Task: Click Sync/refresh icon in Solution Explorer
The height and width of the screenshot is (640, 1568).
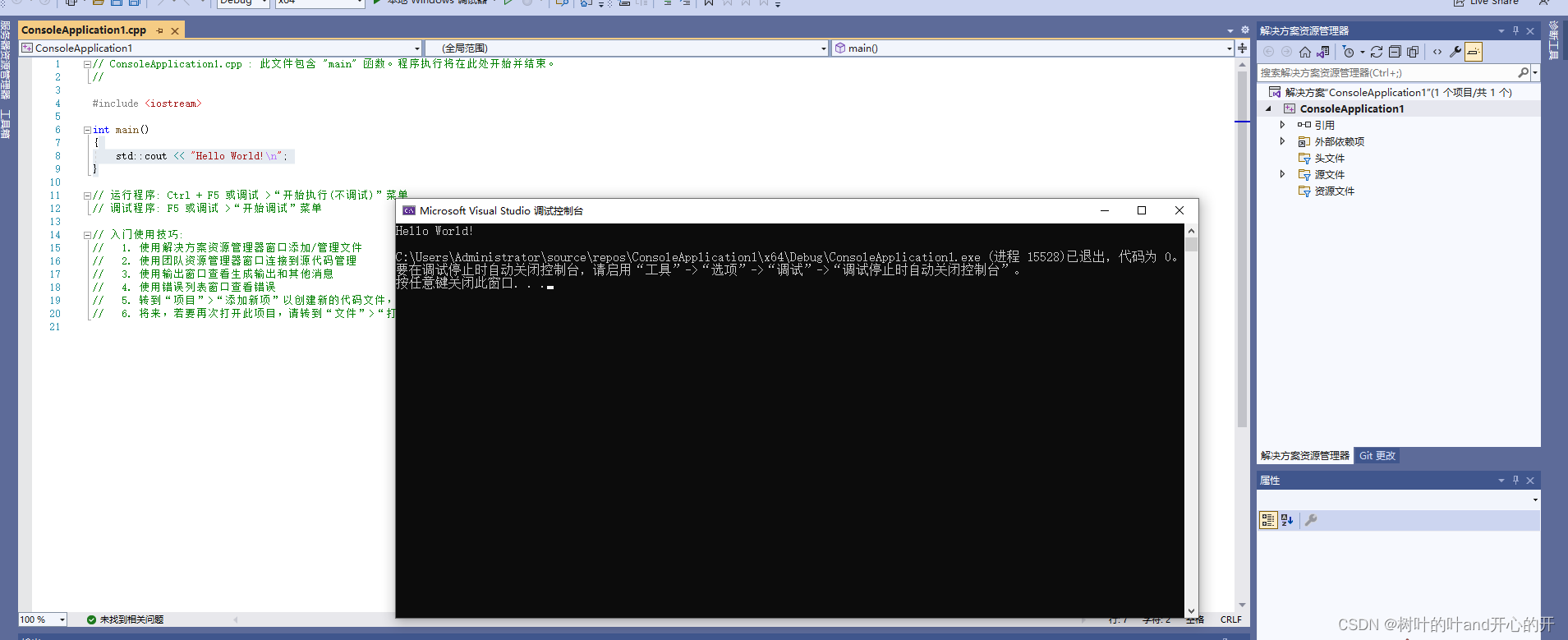Action: click(1377, 52)
